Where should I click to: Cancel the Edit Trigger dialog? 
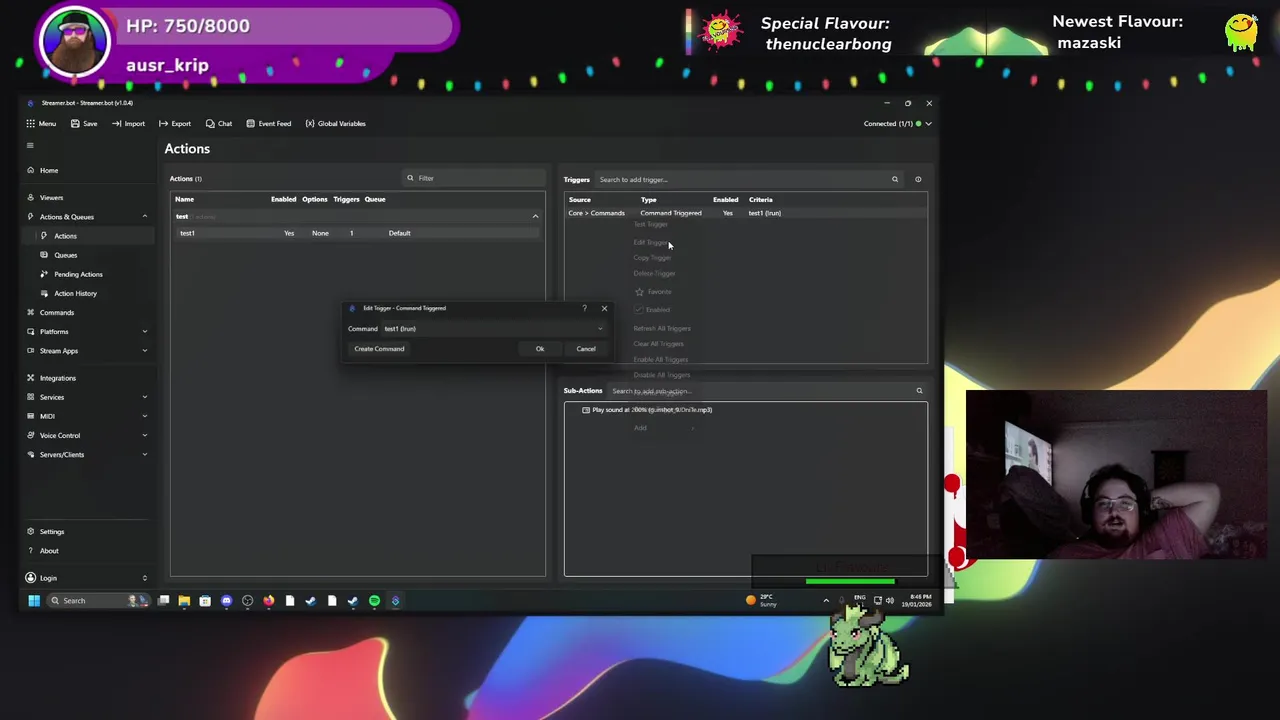(x=586, y=349)
